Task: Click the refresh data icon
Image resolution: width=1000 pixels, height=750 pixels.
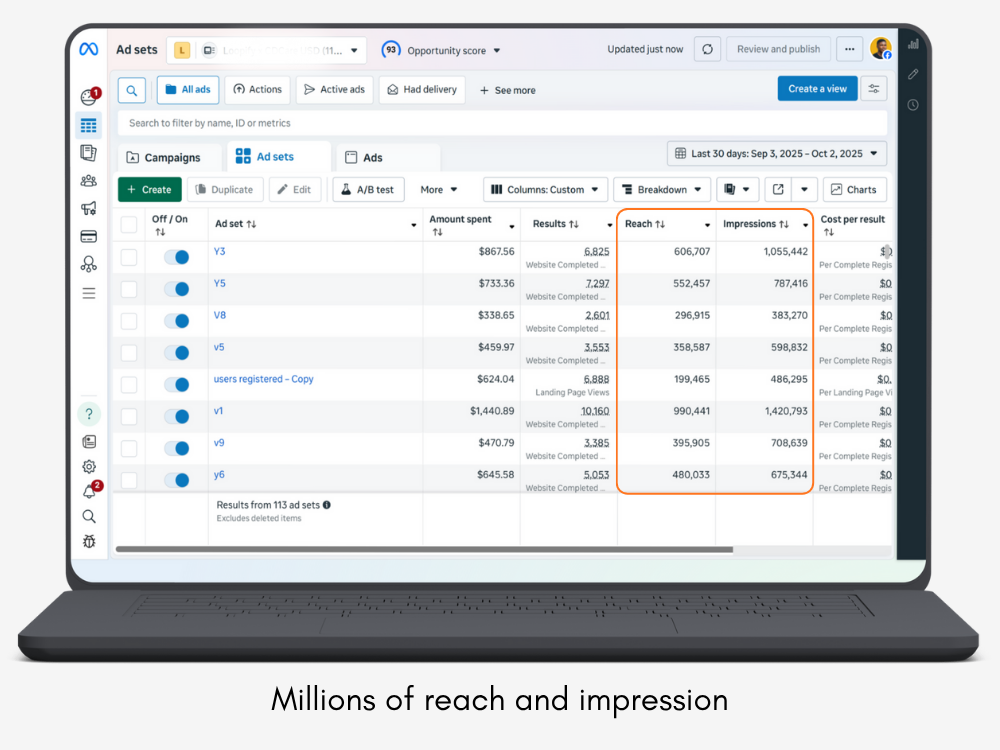Action: pyautogui.click(x=707, y=49)
